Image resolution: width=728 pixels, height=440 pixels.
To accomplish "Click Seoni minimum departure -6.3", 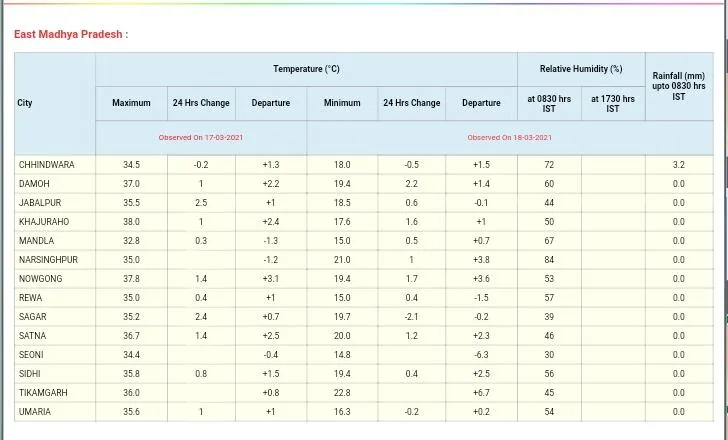I will coord(481,355).
